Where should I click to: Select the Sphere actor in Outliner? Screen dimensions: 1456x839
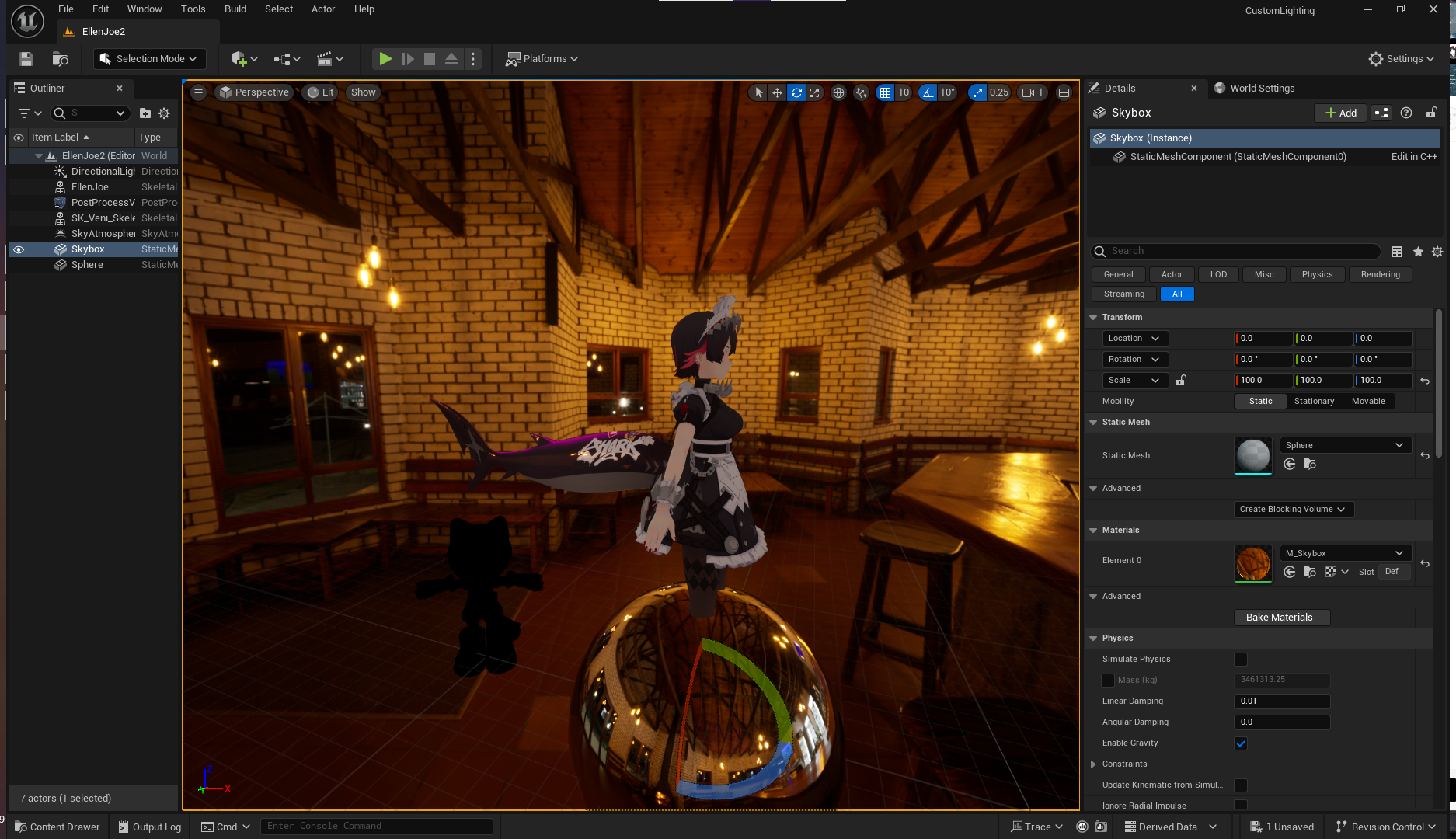(x=87, y=265)
